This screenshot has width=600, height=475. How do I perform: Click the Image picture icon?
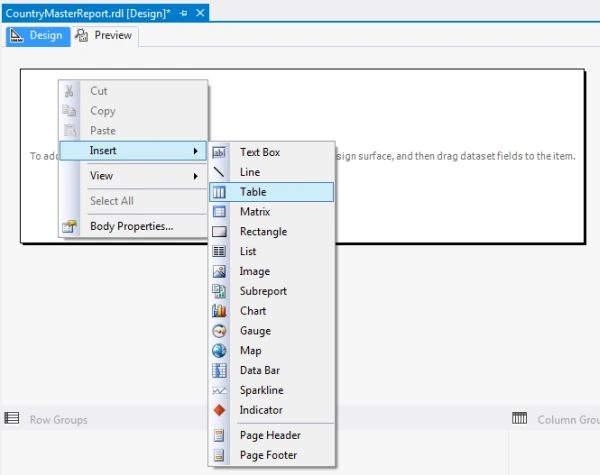pos(219,271)
